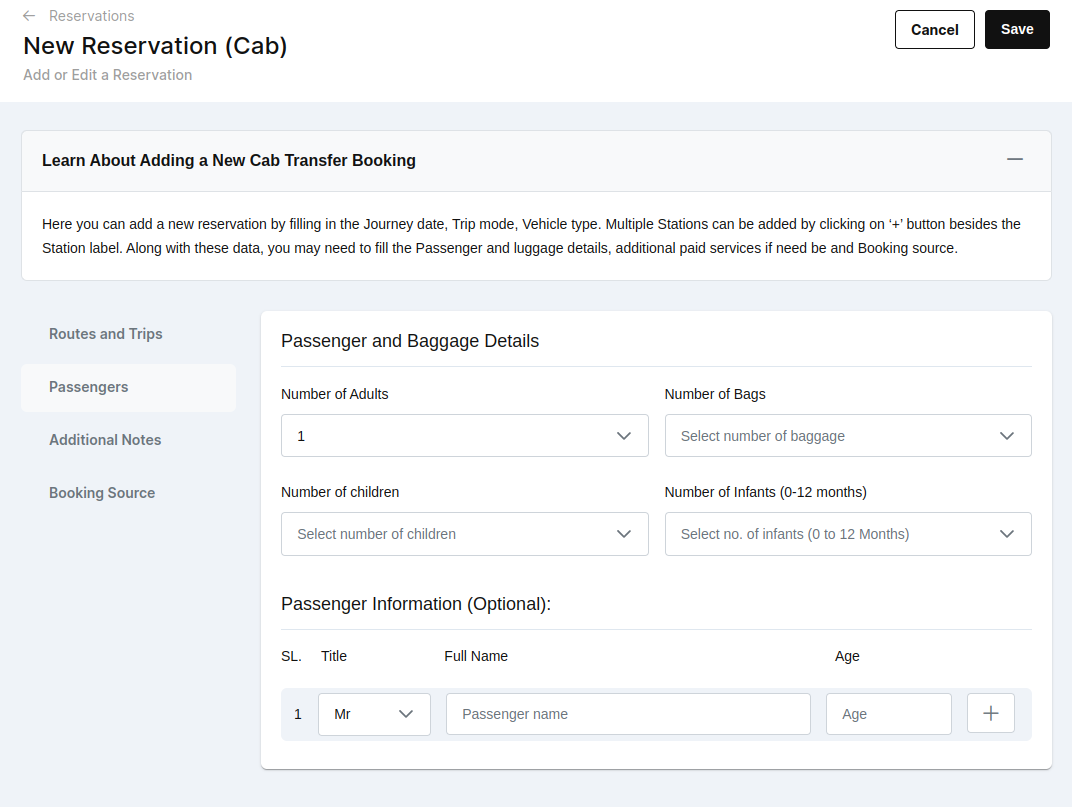Click the plus icon to add passenger
This screenshot has width=1072, height=807.
pyautogui.click(x=991, y=713)
